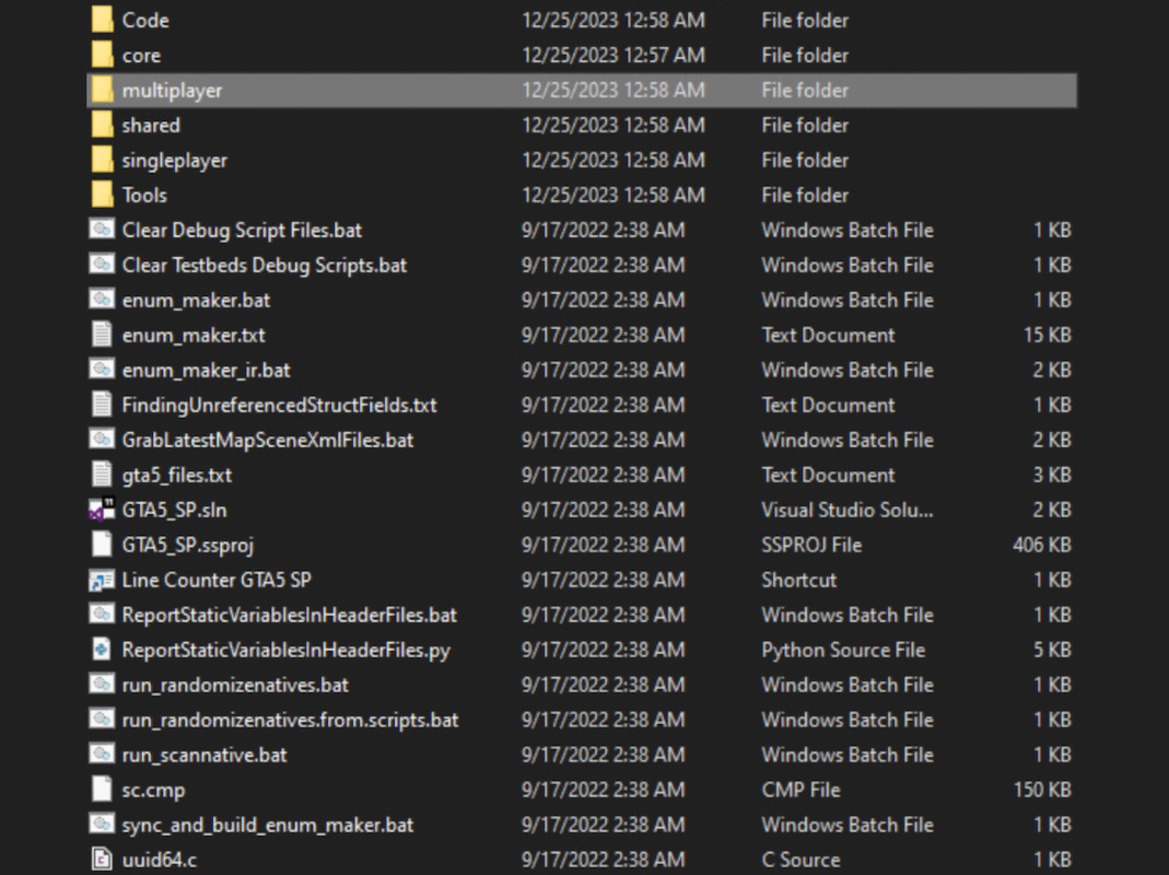Screen dimensions: 1169x875
Task: Click the Line Counter GTA5 SP shortcut icon
Action: [x=101, y=580]
